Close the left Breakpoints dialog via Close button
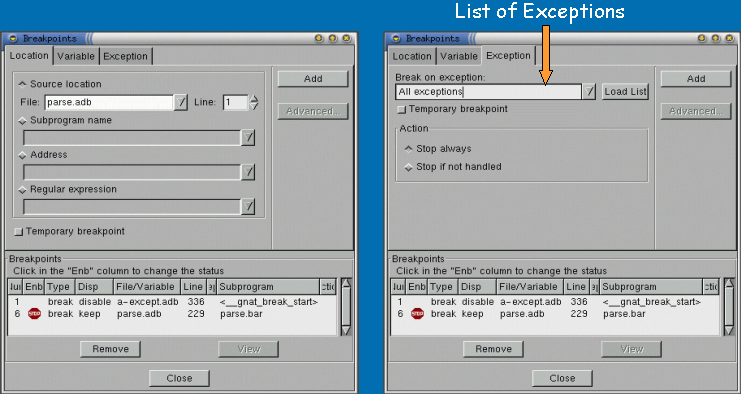Viewport: 741px width, 394px height. coord(180,378)
